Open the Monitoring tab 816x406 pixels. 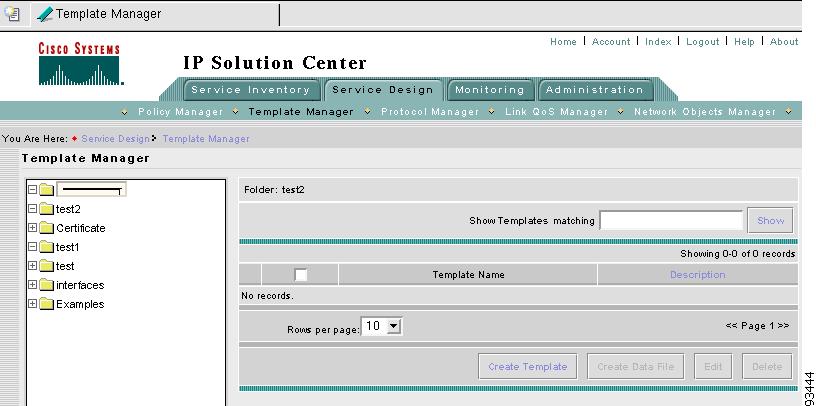(490, 90)
